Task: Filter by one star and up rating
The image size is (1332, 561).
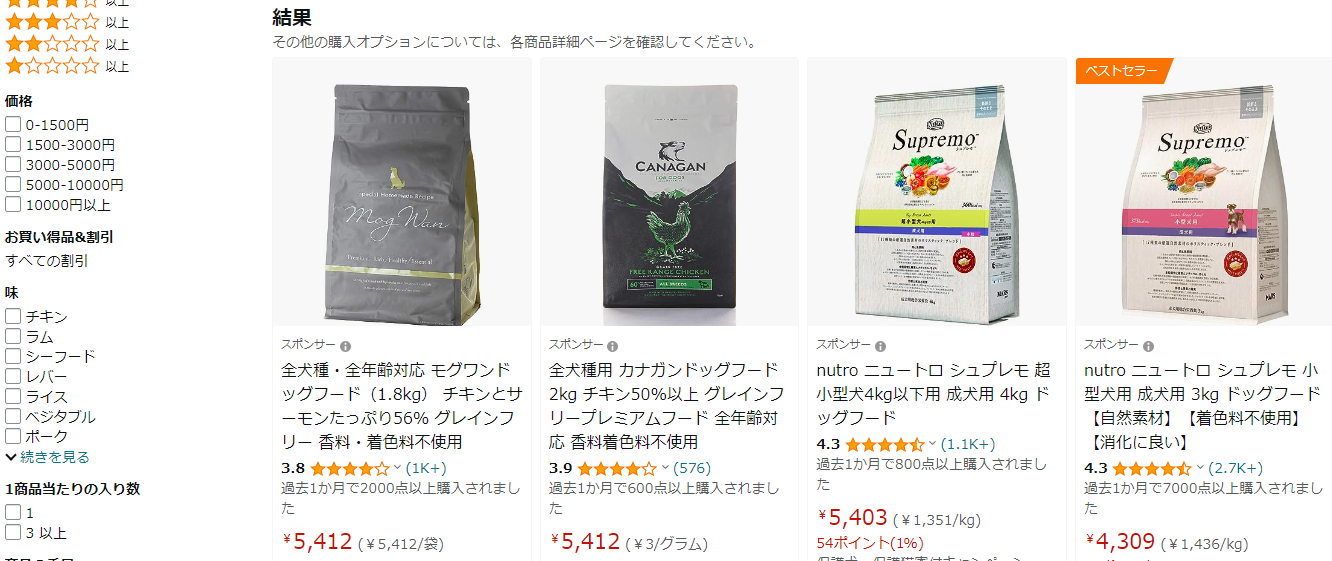Action: (67, 66)
